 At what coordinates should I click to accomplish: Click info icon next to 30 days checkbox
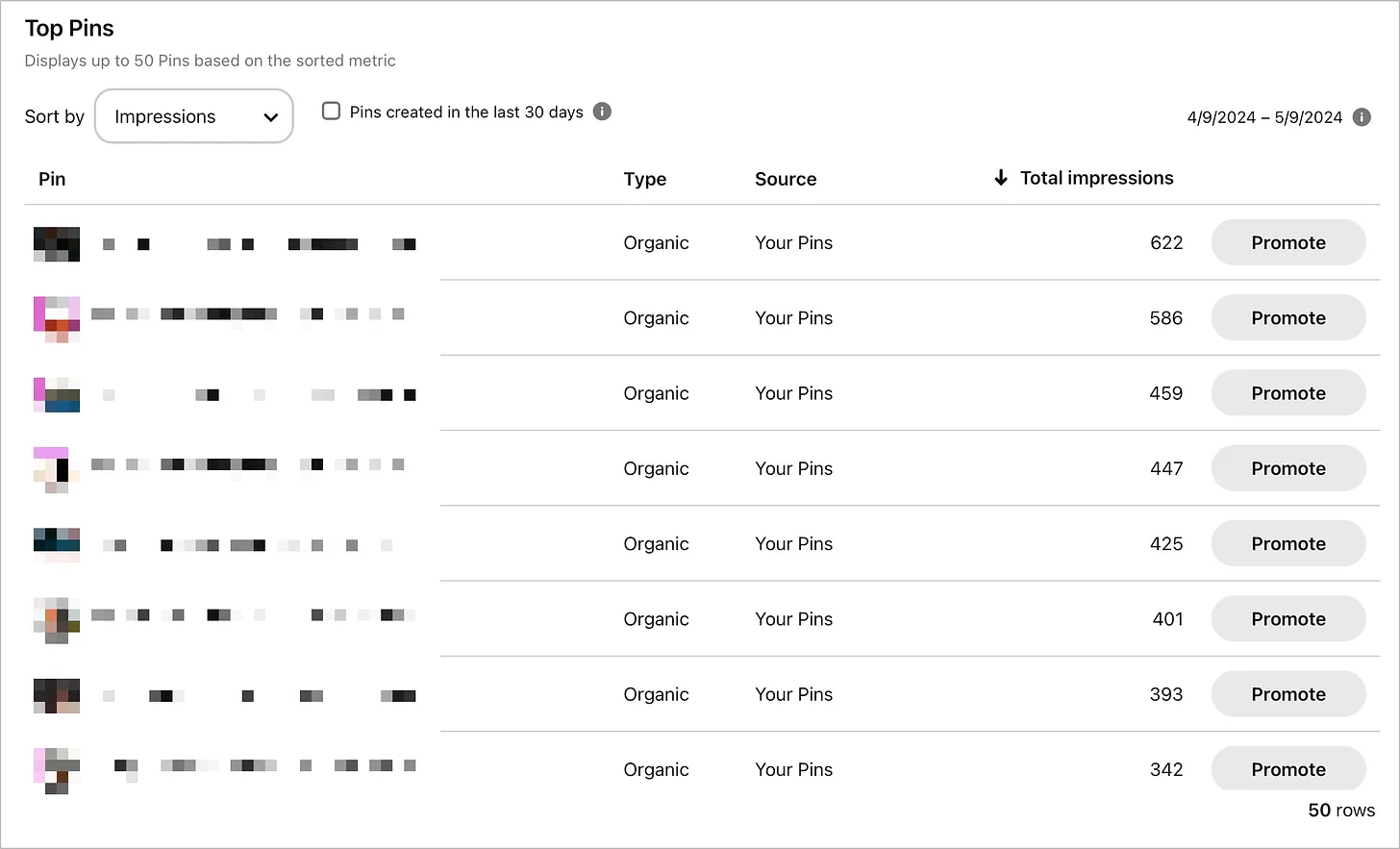pyautogui.click(x=602, y=112)
